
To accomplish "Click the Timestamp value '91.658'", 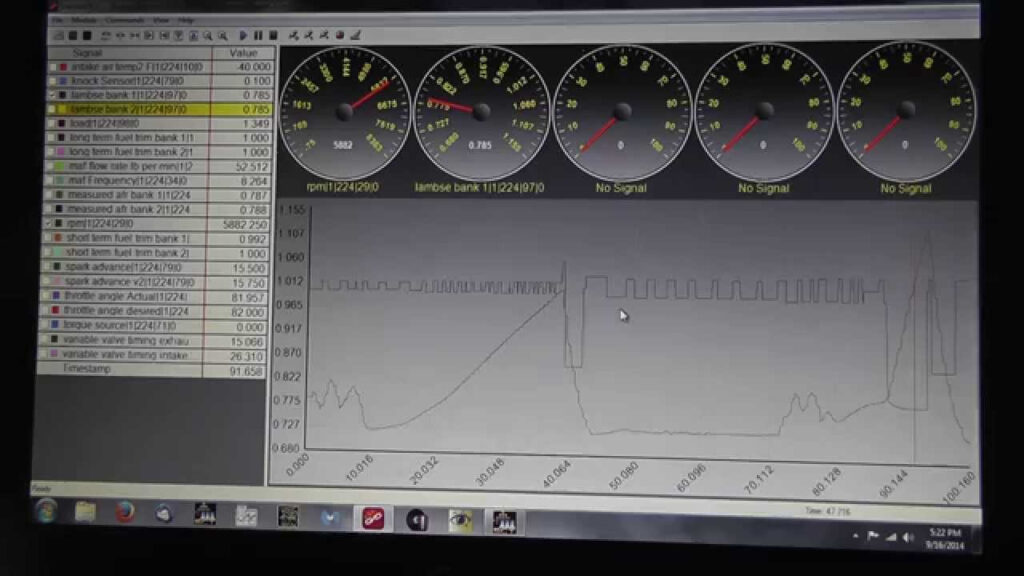I will pos(246,371).
